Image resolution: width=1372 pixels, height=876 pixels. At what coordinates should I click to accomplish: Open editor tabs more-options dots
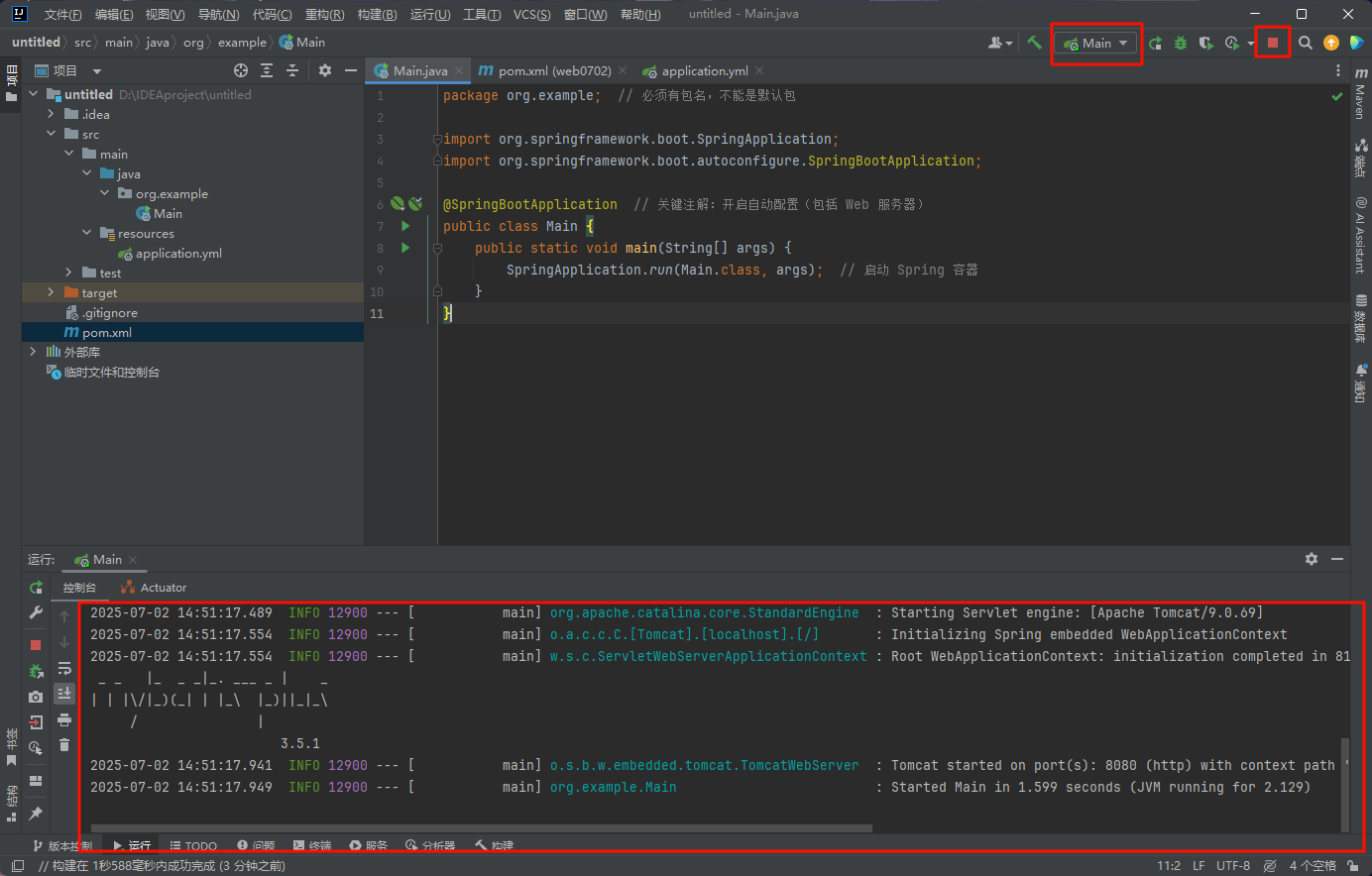tap(1338, 71)
